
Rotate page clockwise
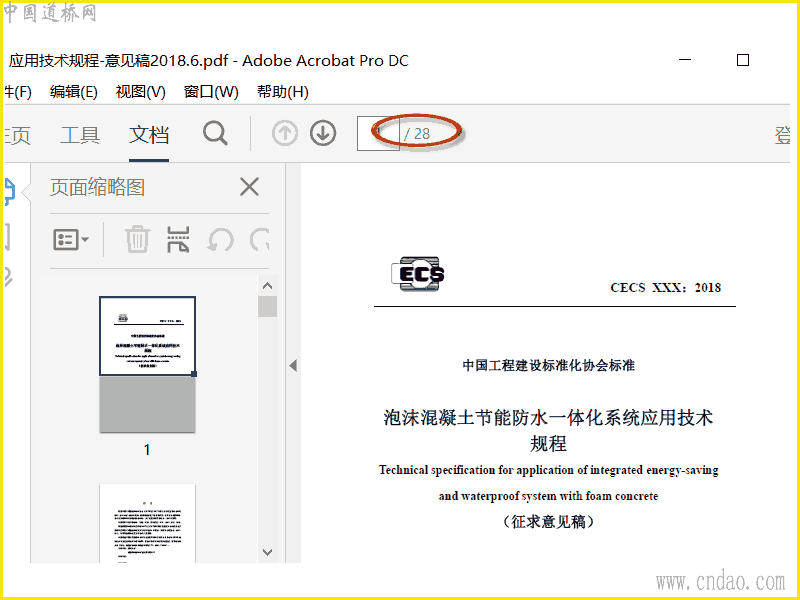(260, 239)
